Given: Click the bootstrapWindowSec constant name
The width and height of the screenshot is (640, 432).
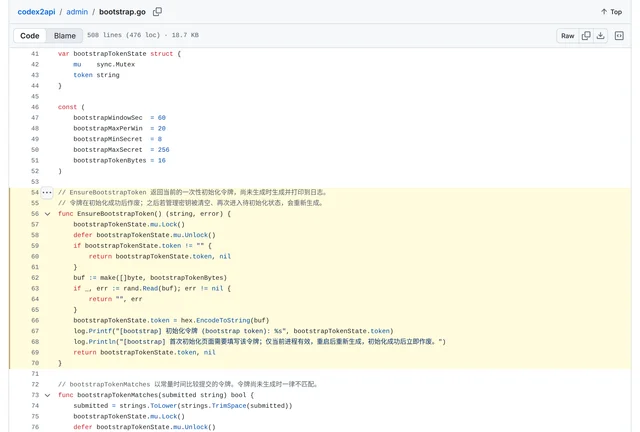Looking at the screenshot, I should 108,118.
